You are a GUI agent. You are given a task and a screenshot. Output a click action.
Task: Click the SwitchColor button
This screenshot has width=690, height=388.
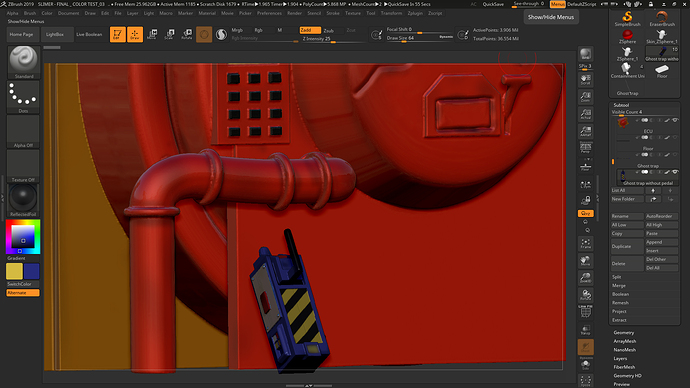click(x=23, y=284)
